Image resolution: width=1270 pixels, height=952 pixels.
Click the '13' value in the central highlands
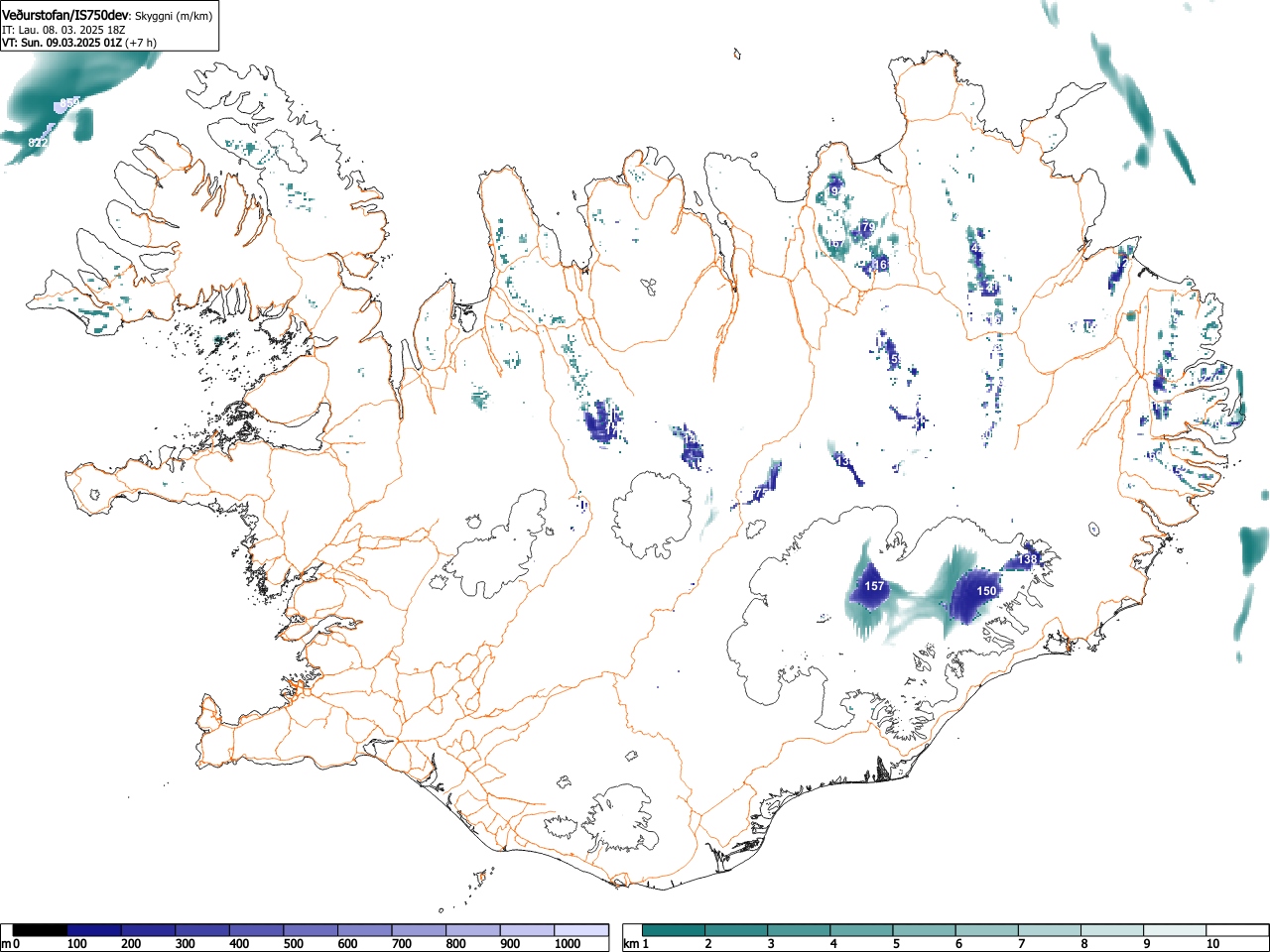(842, 462)
